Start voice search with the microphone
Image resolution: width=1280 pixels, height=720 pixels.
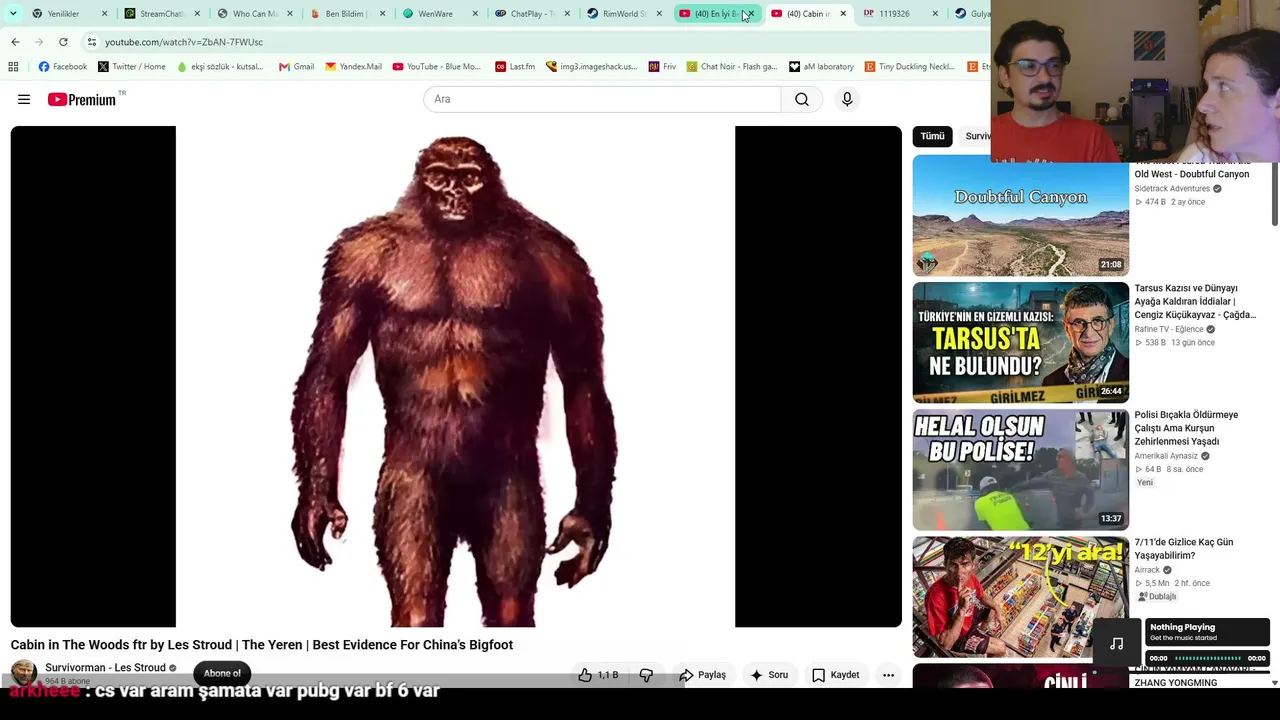(x=847, y=99)
